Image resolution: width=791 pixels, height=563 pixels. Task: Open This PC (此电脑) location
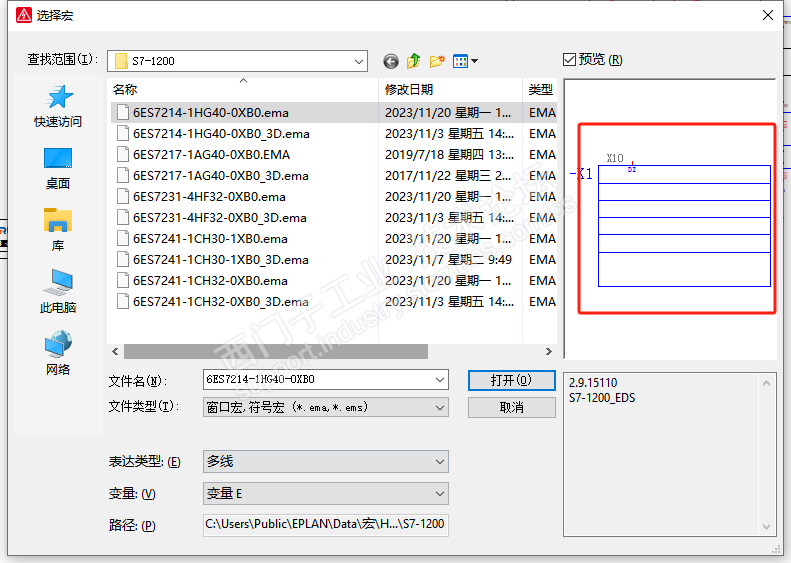58,292
